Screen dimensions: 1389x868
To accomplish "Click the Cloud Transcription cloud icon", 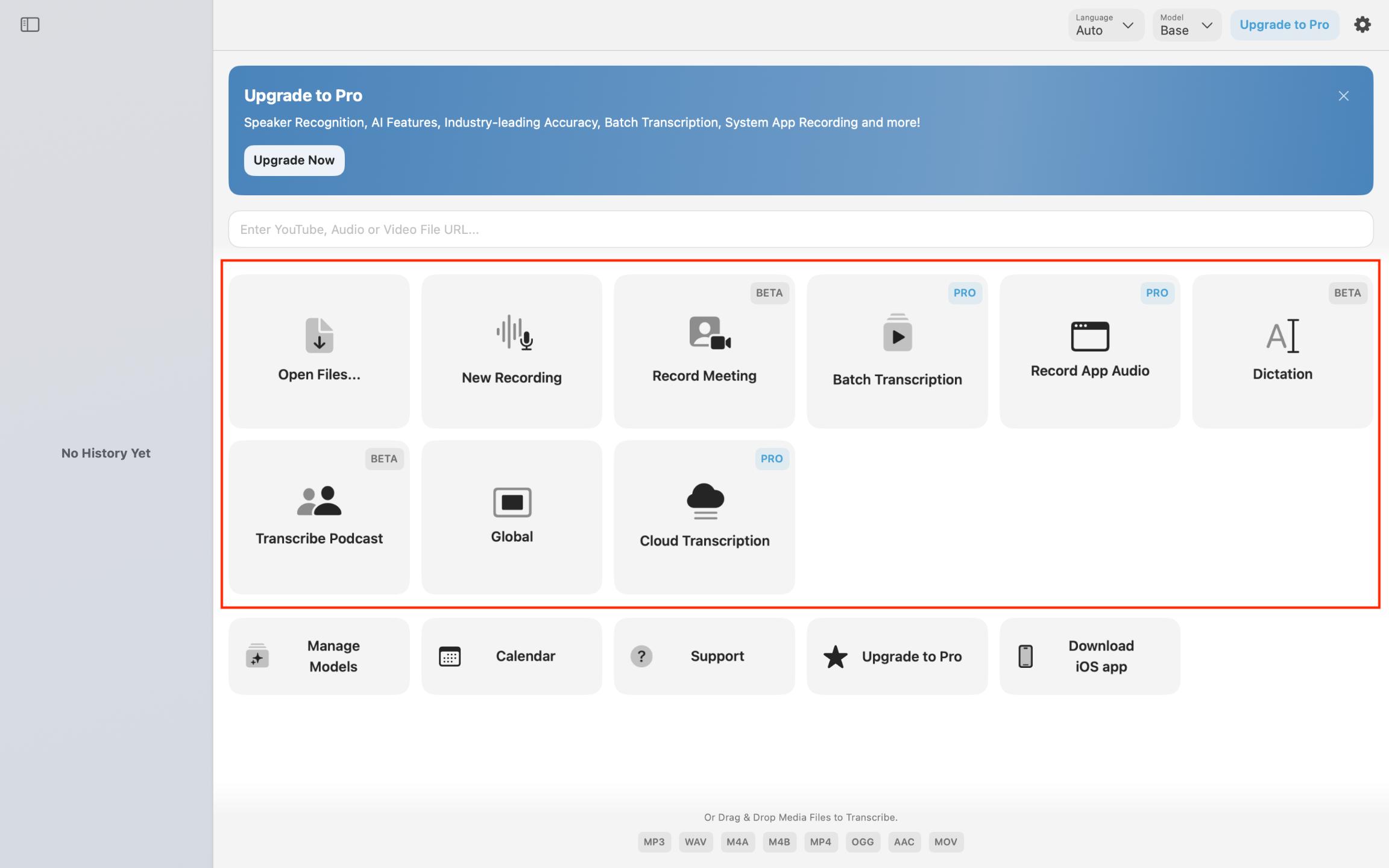I will pos(705,501).
